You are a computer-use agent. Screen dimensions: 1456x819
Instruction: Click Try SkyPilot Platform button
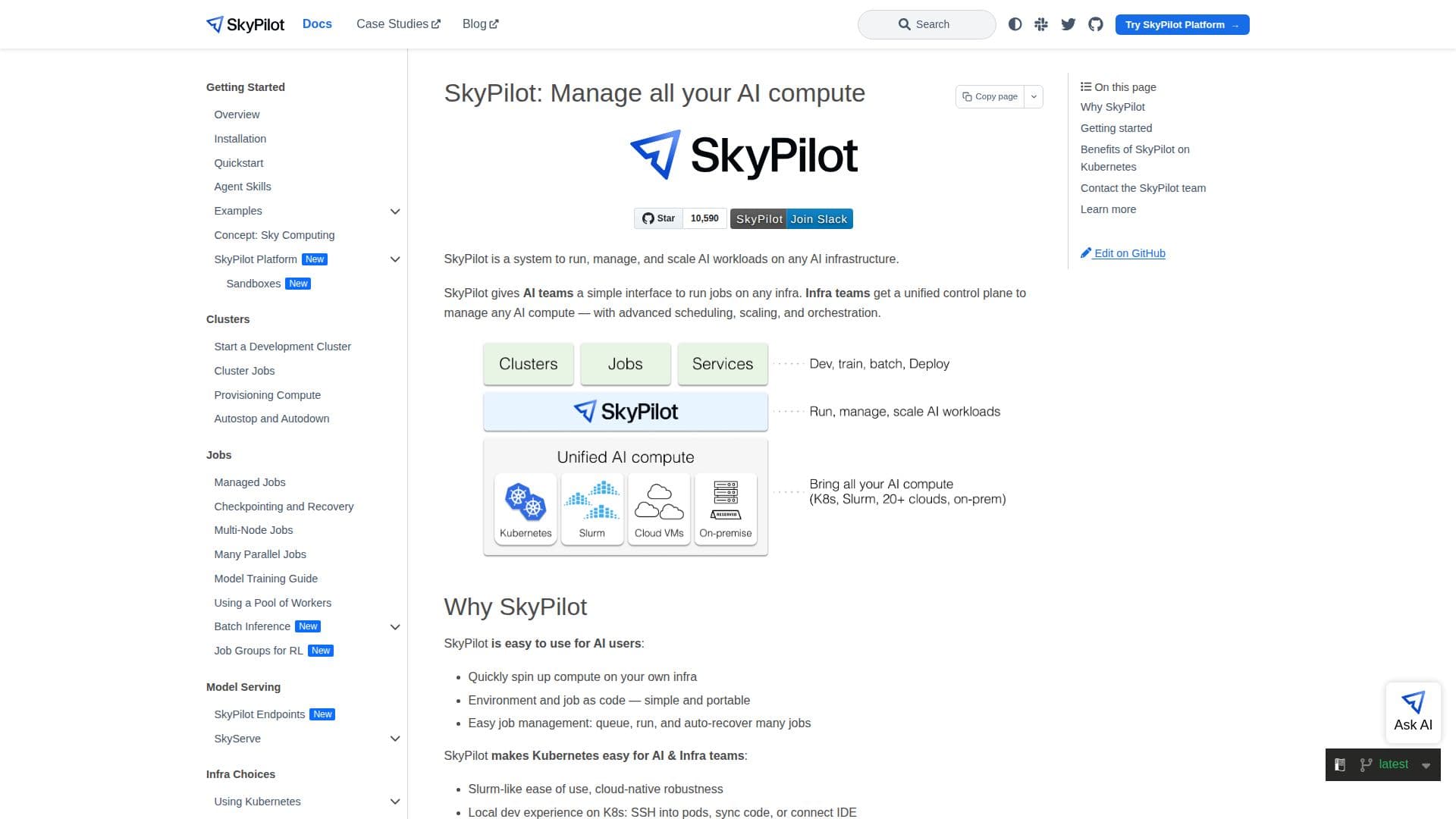[1182, 24]
